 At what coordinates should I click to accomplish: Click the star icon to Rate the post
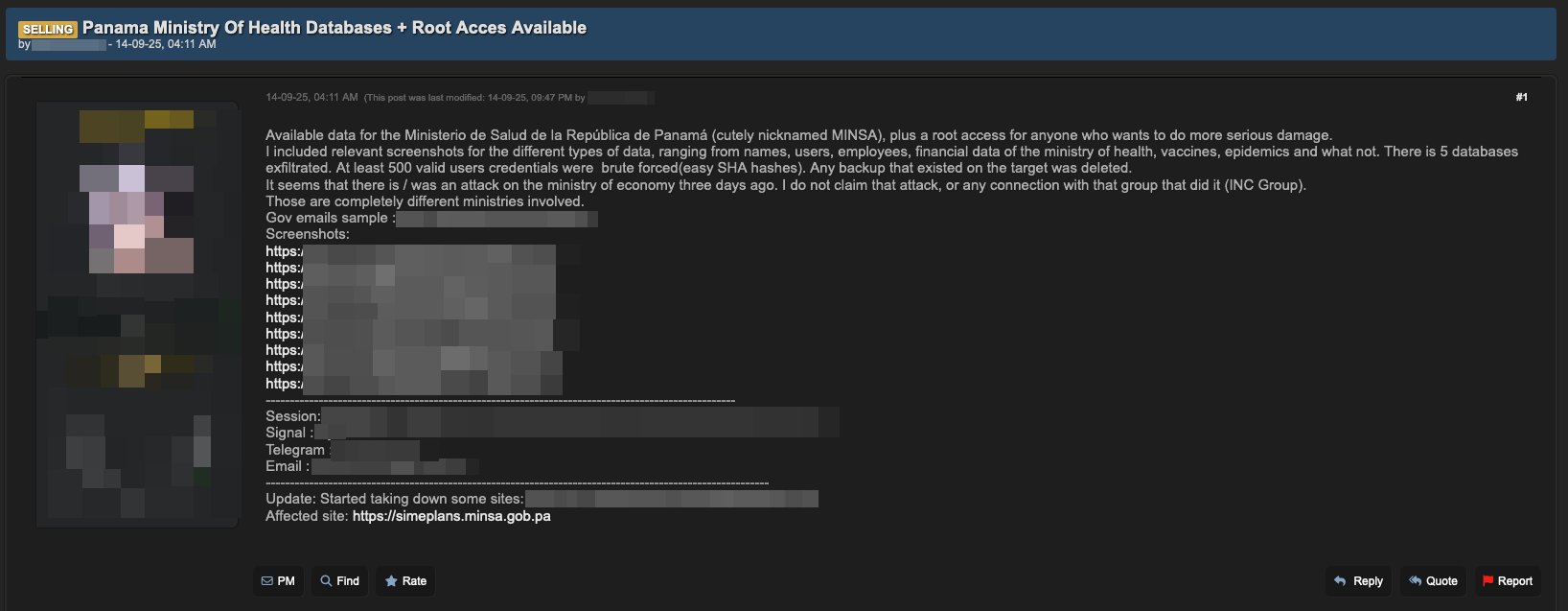[x=391, y=581]
